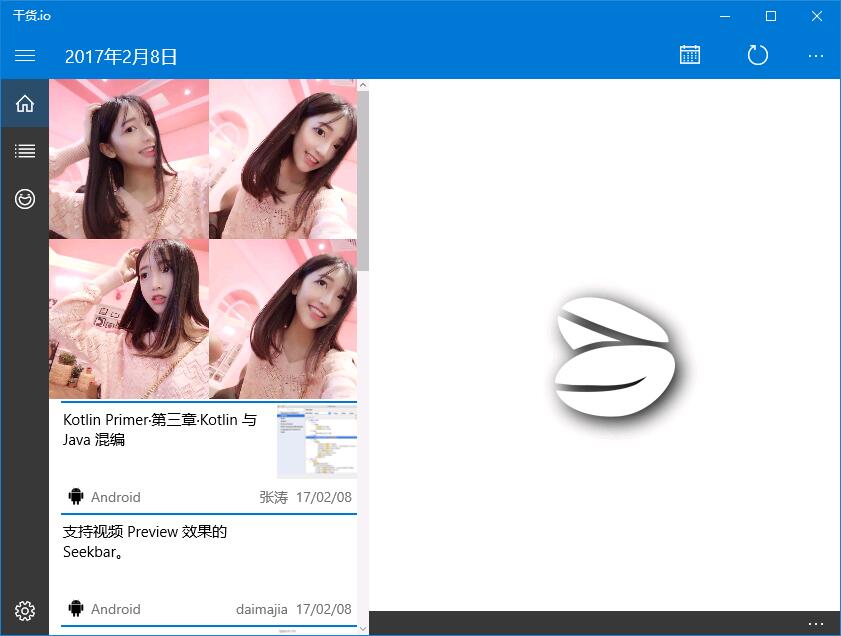Open the smiley face section

pos(25,199)
